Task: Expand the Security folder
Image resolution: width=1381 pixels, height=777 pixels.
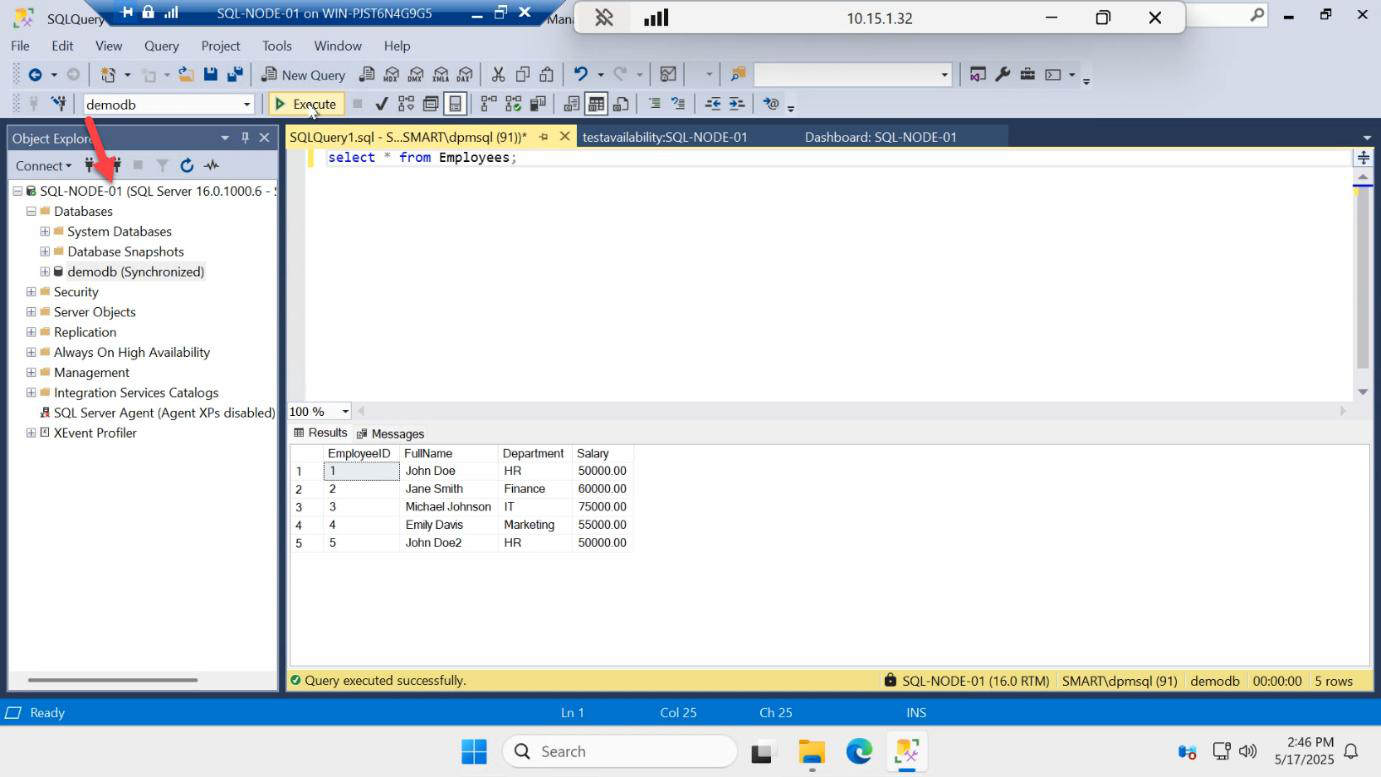Action: [x=31, y=292]
